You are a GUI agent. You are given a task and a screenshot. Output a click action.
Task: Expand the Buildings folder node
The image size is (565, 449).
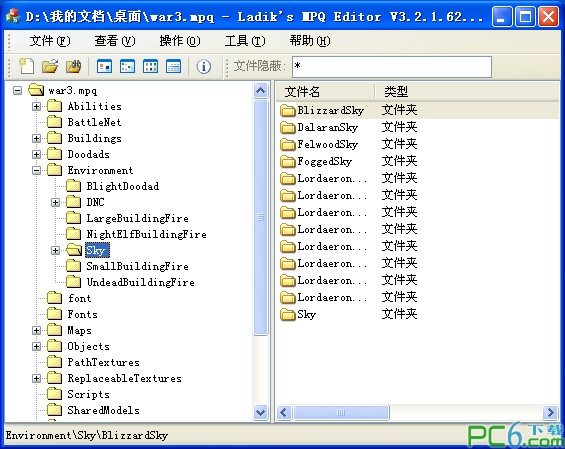(x=36, y=138)
